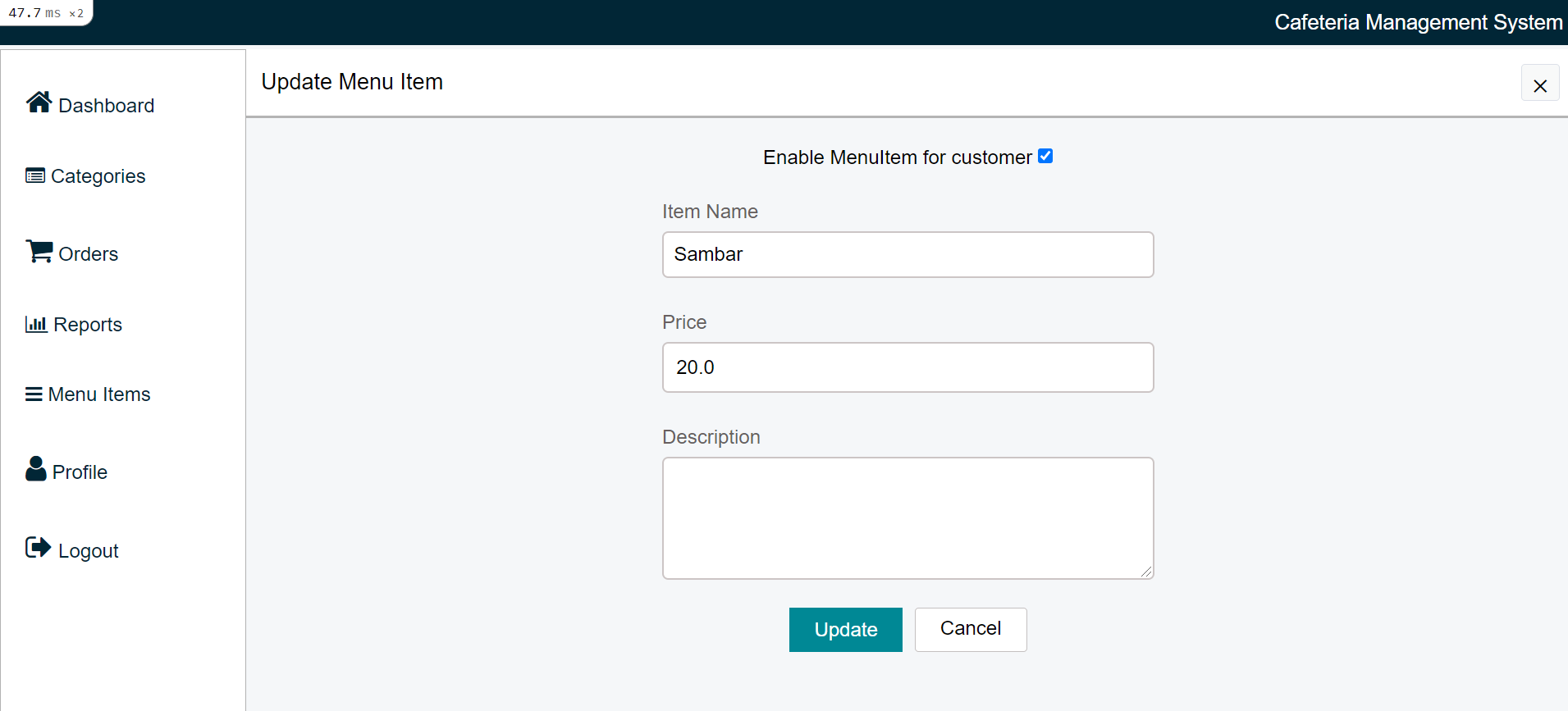Focus the Item Name field containing Sambar
The image size is (1568, 711).
click(908, 254)
